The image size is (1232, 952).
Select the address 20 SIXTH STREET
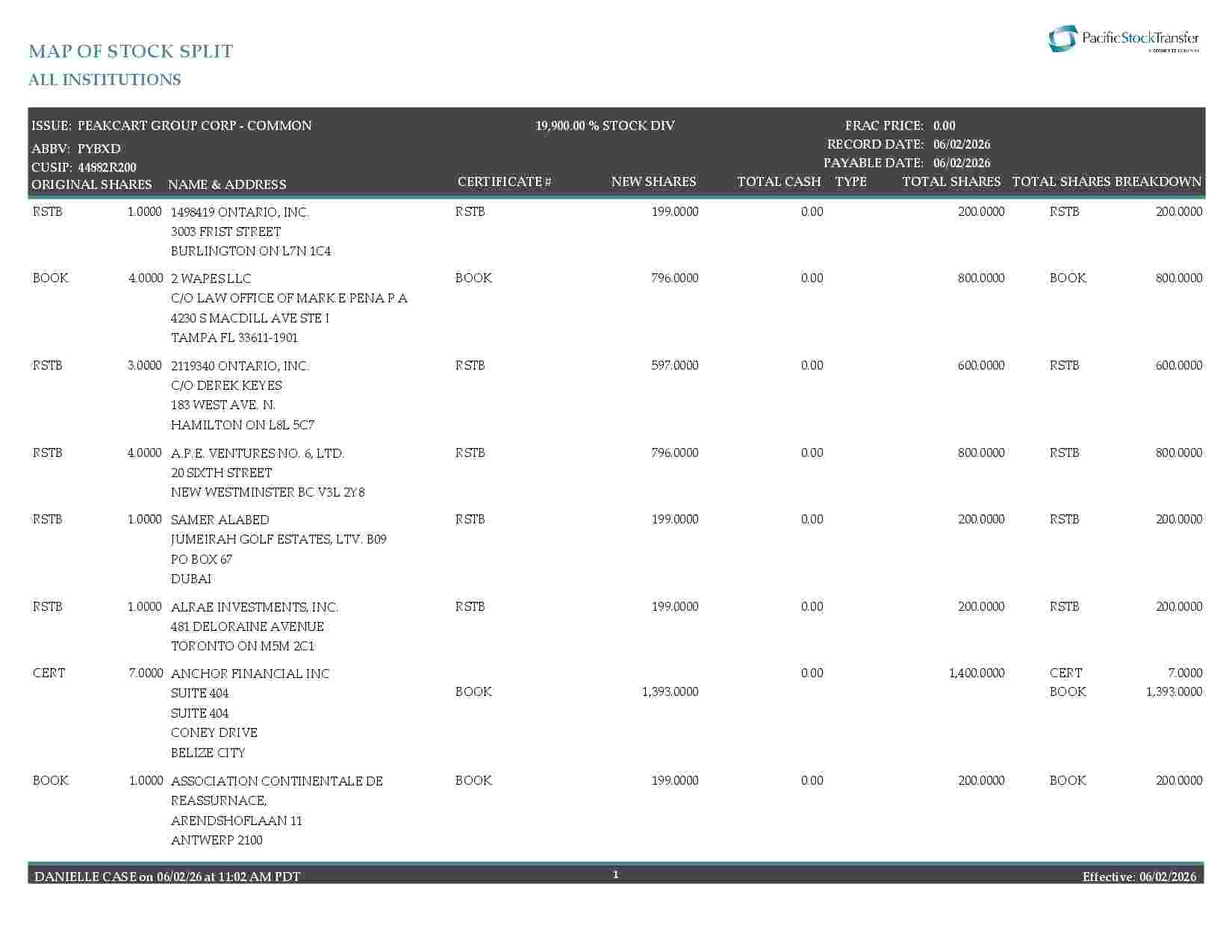(x=222, y=473)
